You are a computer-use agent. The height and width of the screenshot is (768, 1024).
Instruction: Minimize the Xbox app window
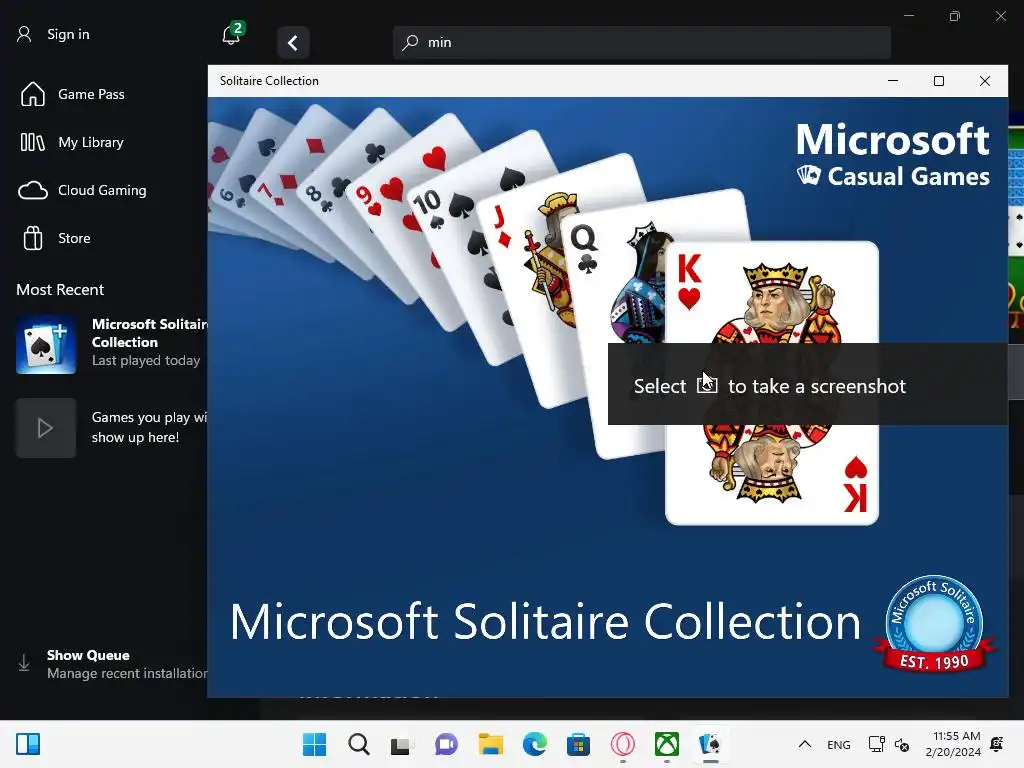click(908, 16)
